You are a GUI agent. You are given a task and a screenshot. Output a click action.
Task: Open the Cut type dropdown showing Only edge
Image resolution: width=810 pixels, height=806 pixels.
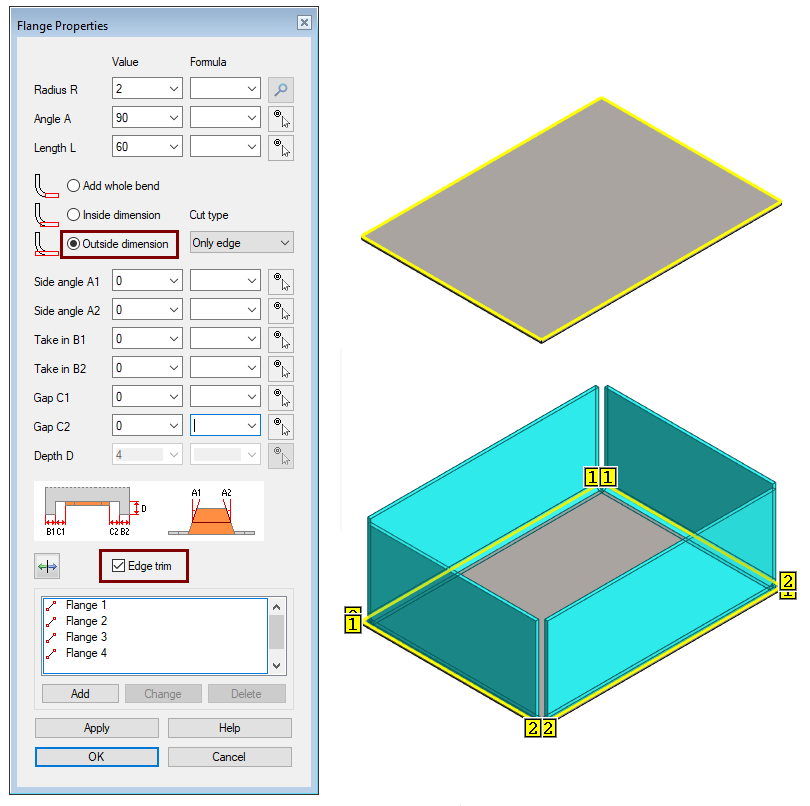coord(241,243)
